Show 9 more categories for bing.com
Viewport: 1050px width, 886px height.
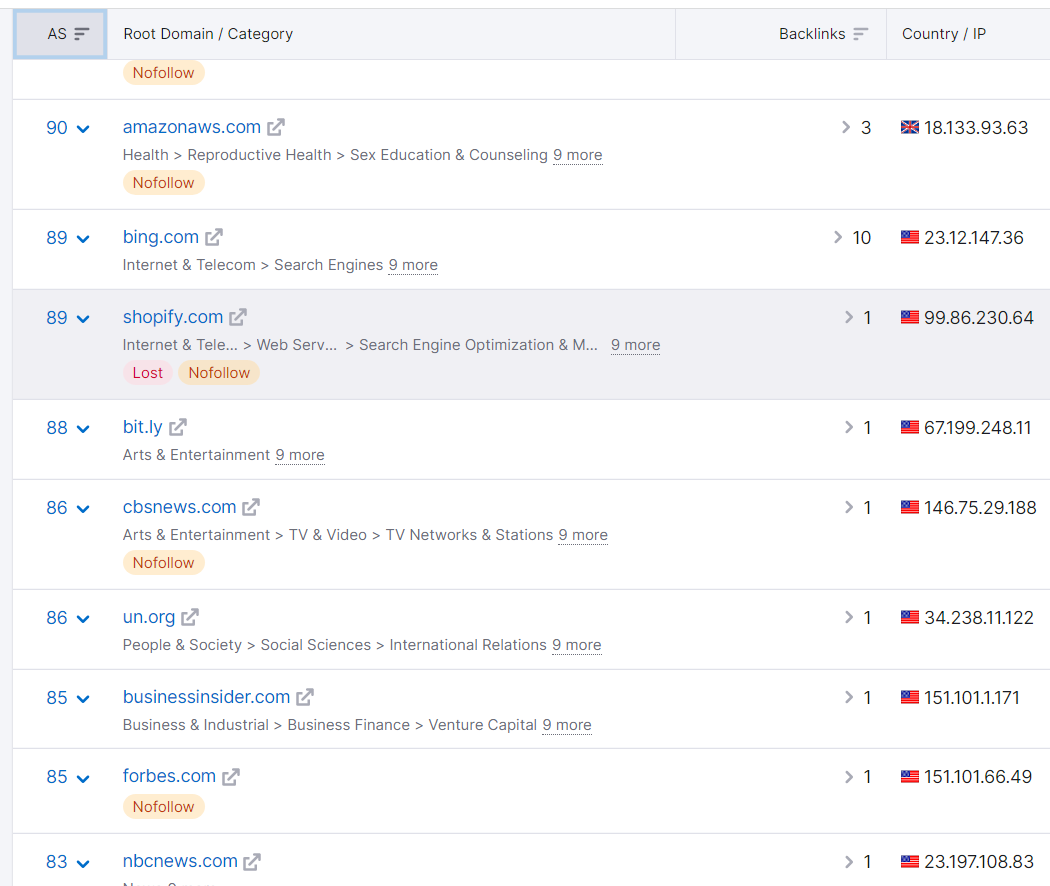coord(413,265)
